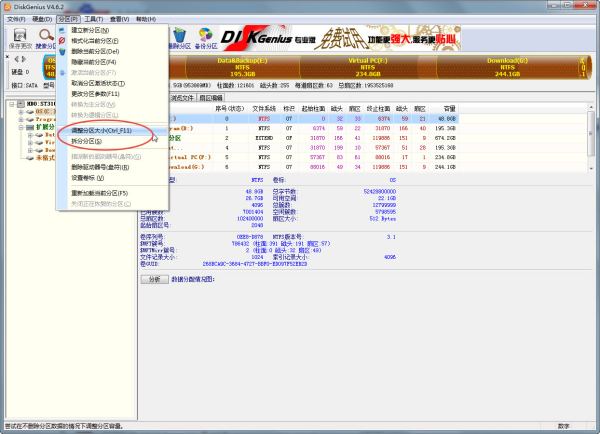
Task: Click 建立新分区(N) menu item
Action: pyautogui.click(x=91, y=30)
